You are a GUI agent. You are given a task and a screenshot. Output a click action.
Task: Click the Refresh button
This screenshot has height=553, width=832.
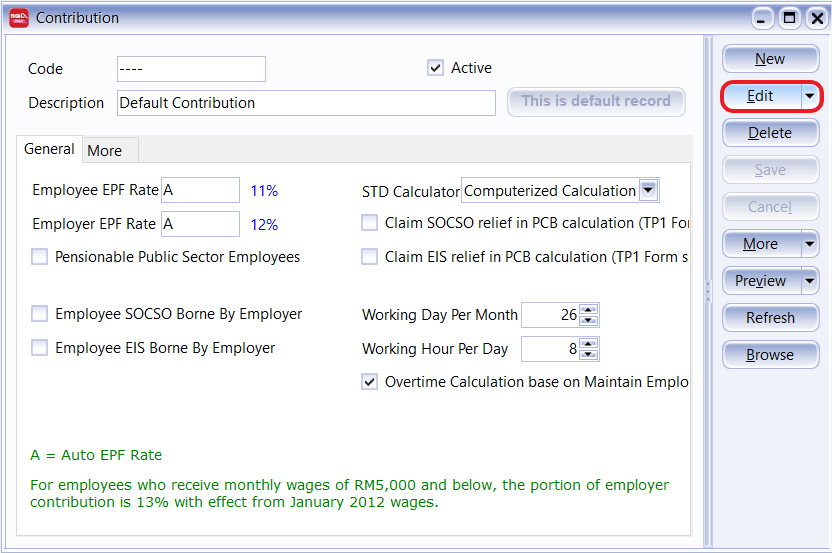point(769,318)
